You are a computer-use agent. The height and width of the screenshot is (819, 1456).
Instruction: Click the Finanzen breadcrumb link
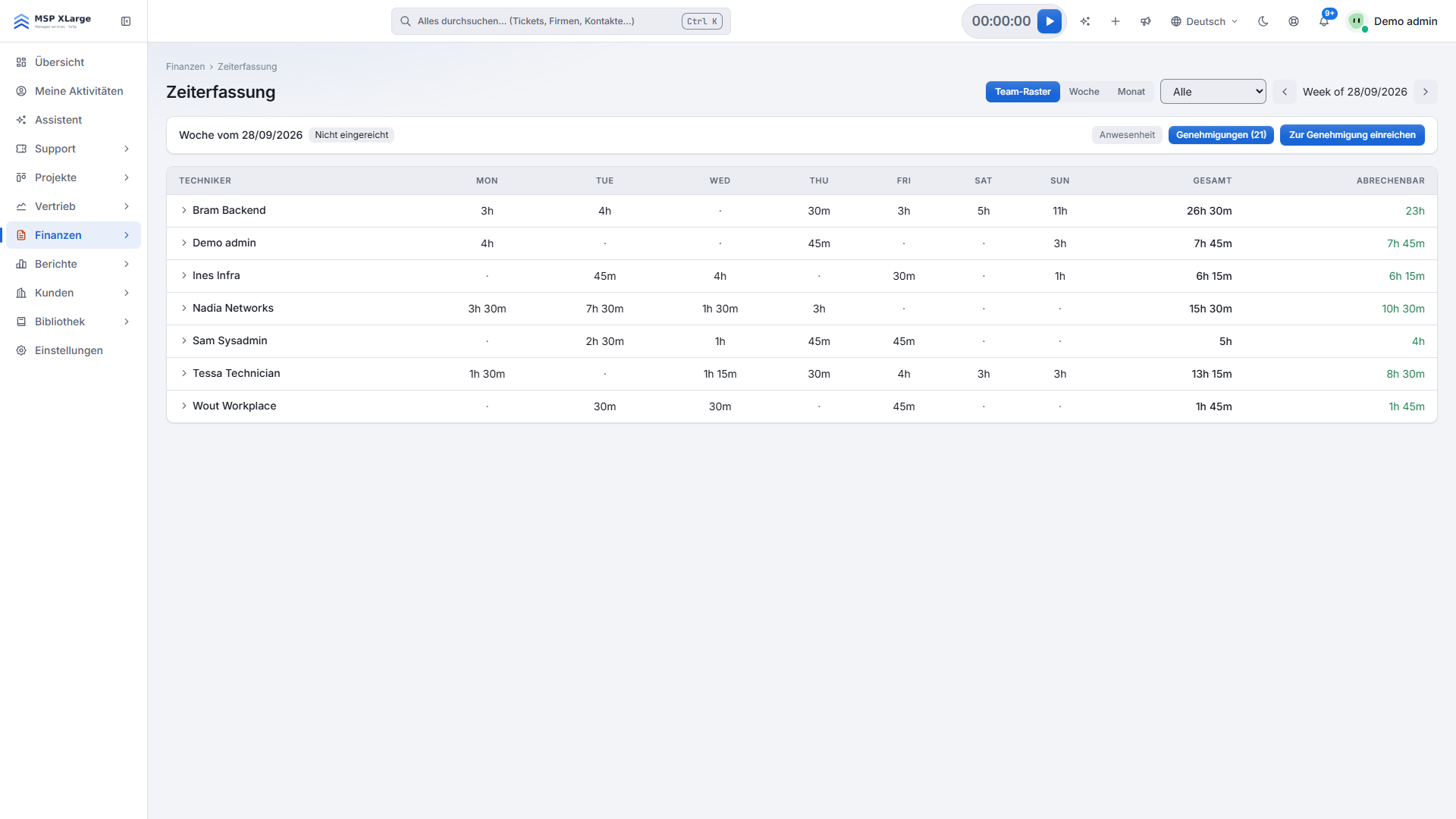pyautogui.click(x=185, y=67)
